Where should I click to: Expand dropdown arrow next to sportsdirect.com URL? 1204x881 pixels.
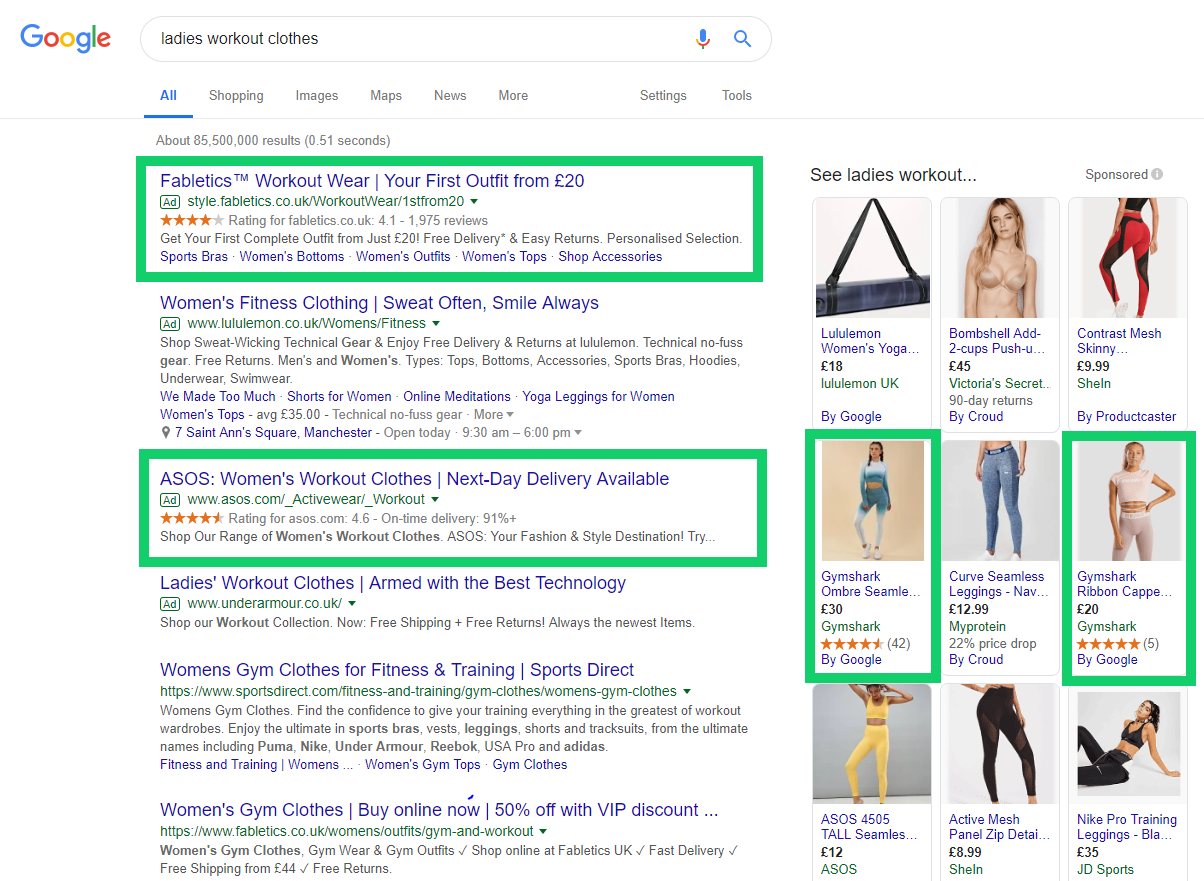click(x=687, y=692)
